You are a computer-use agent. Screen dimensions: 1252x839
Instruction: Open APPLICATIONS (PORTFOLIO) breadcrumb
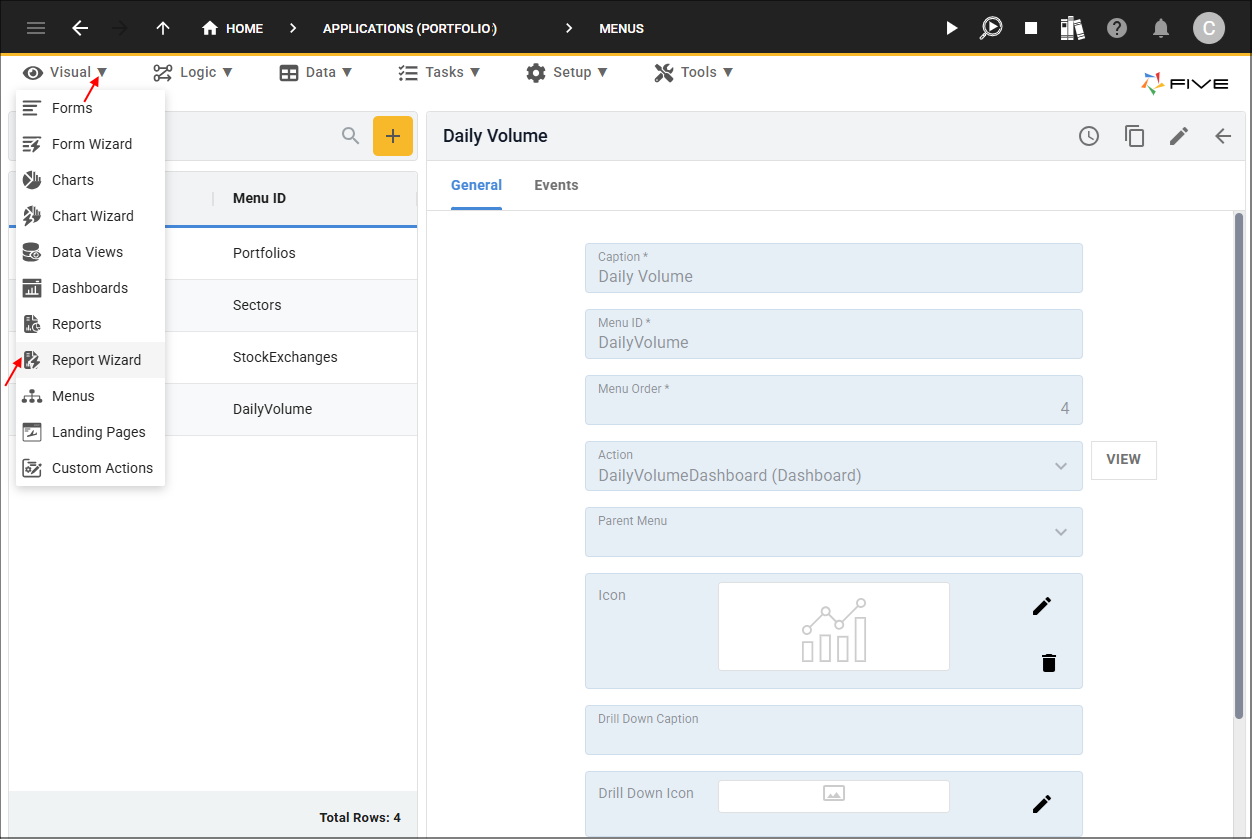(x=410, y=28)
